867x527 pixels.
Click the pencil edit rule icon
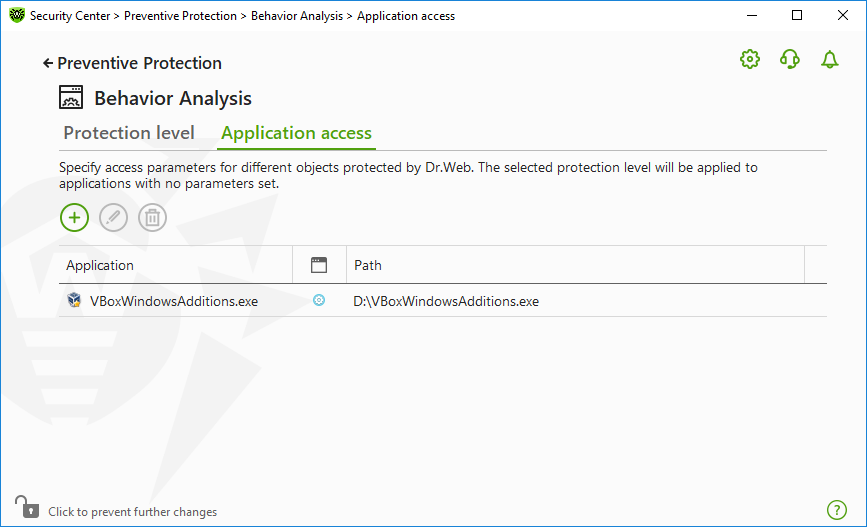pos(113,217)
